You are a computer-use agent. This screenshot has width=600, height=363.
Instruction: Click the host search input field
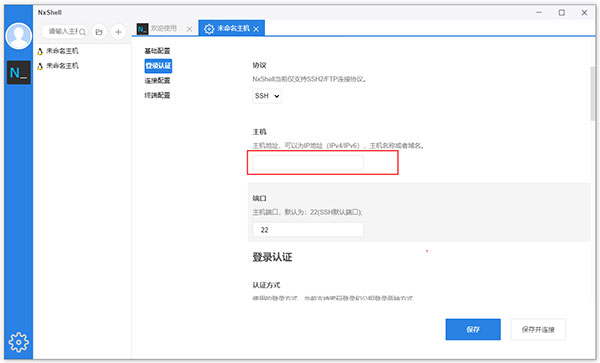point(63,31)
